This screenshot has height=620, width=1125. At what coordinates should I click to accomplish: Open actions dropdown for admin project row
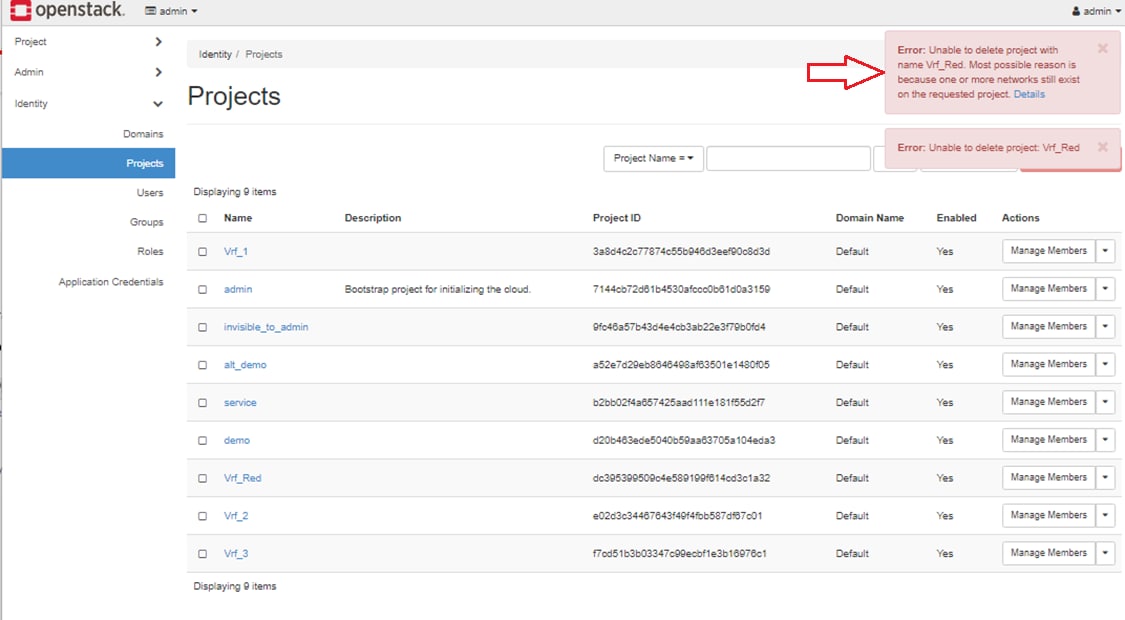(1105, 289)
